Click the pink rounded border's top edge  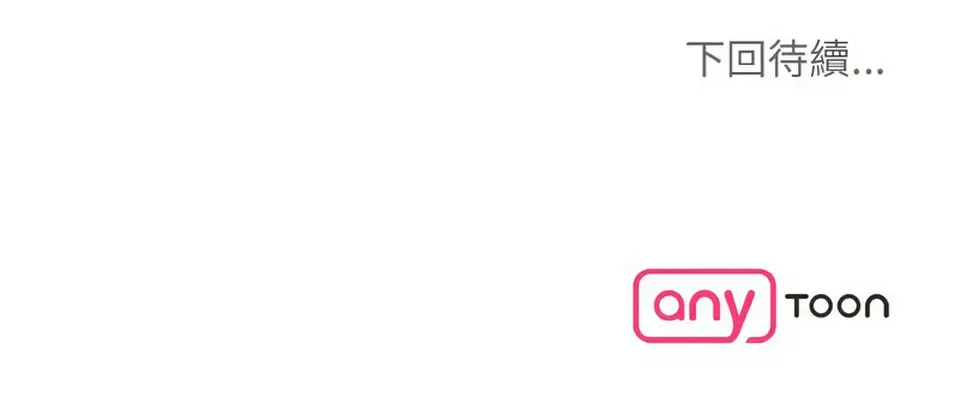[x=704, y=271]
